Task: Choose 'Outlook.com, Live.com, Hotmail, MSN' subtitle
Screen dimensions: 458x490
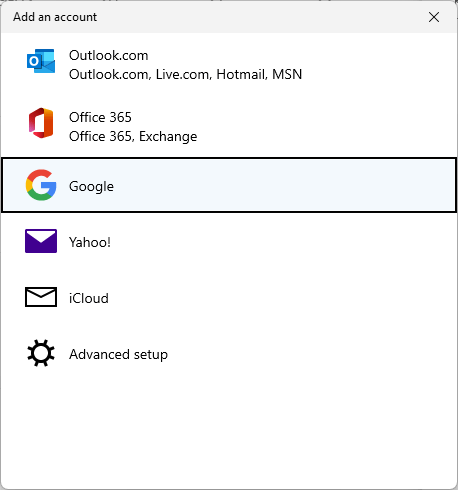Action: tap(185, 74)
